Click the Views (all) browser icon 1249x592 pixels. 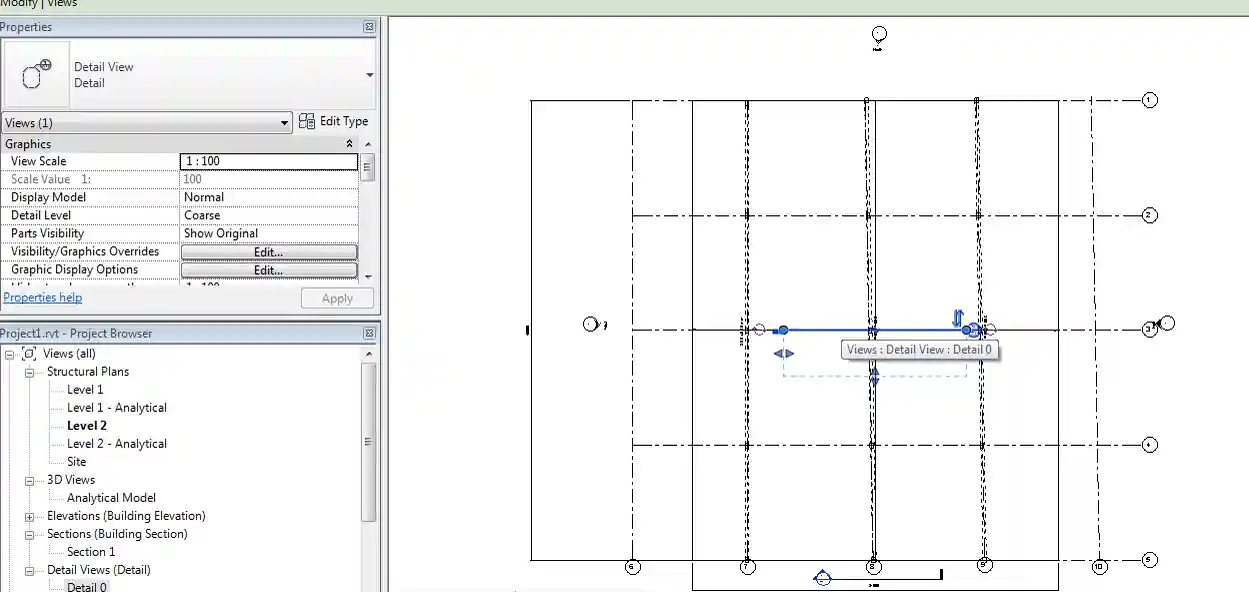pos(29,354)
